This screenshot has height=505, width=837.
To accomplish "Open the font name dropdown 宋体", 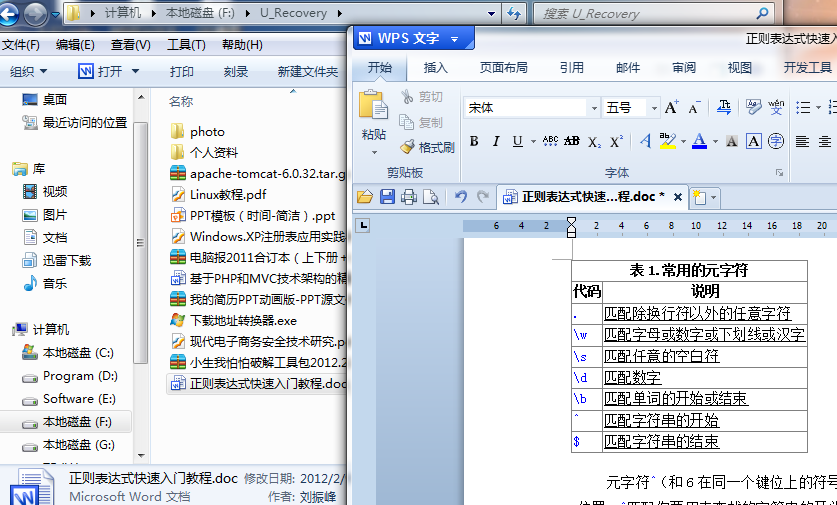I will tap(594, 108).
